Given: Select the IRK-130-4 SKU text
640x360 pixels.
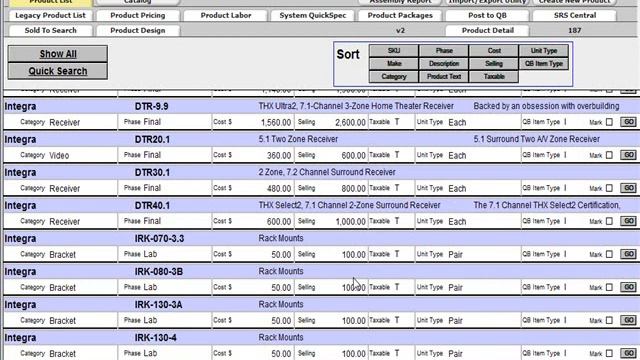Looking at the screenshot, I should point(156,338).
